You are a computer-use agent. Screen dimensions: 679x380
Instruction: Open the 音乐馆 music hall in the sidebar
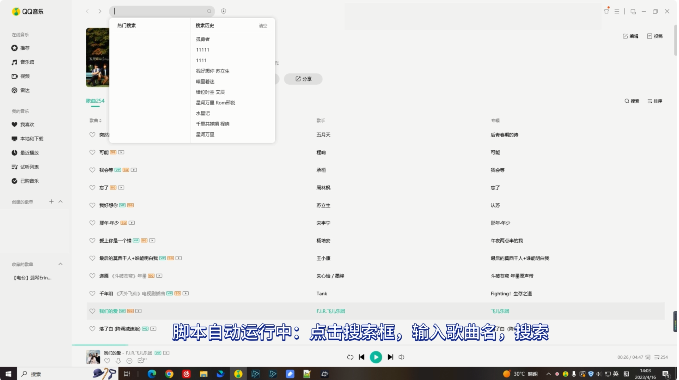23,62
